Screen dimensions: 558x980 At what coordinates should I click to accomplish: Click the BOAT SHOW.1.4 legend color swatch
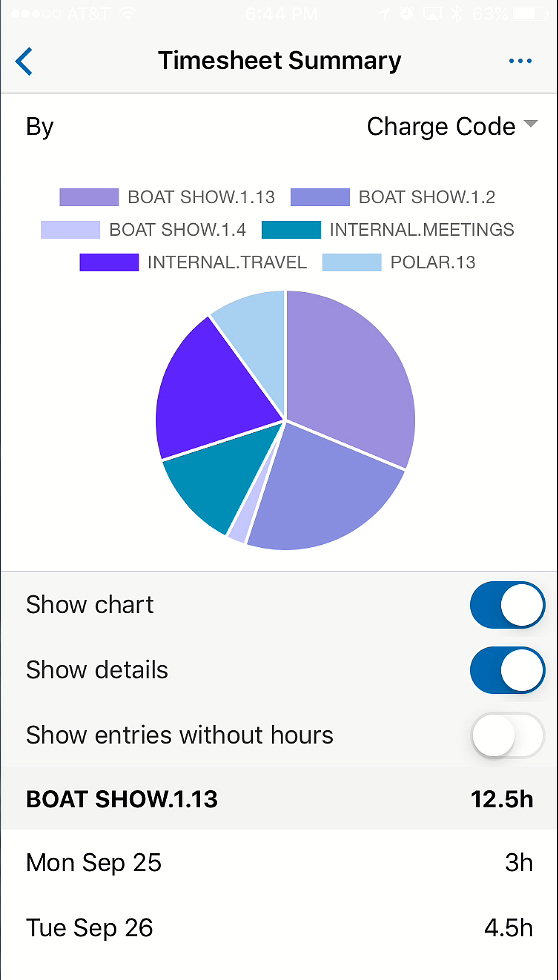[x=71, y=229]
